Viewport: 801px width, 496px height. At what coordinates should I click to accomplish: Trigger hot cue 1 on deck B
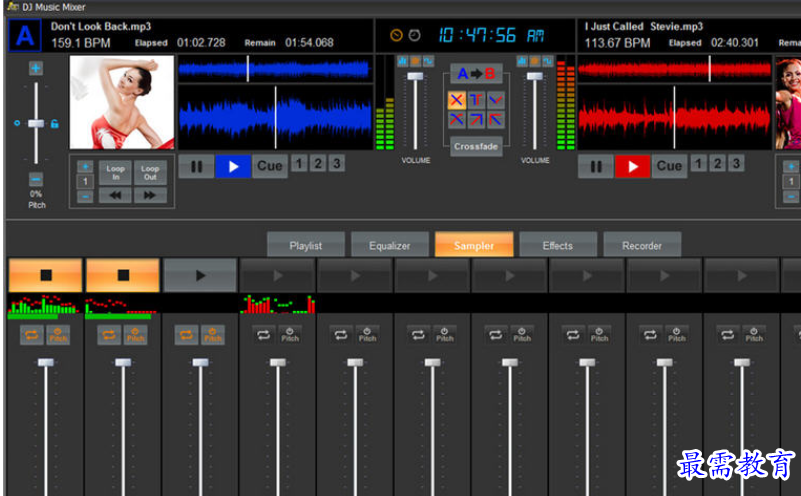coord(699,163)
